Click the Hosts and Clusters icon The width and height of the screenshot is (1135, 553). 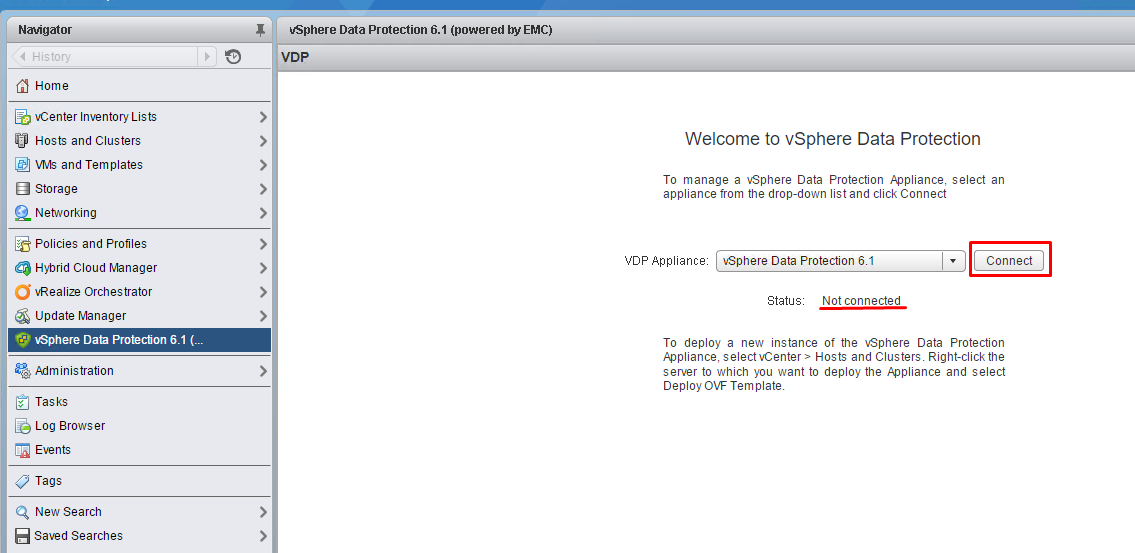[x=22, y=140]
